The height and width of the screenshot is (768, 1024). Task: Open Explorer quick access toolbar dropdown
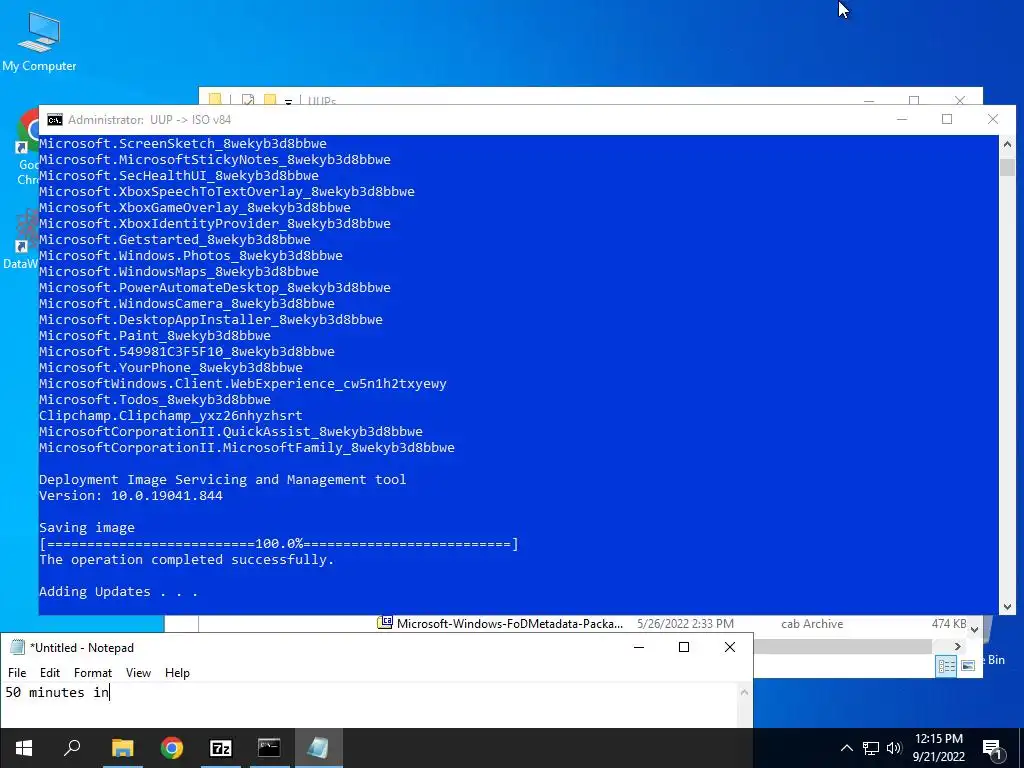[288, 101]
